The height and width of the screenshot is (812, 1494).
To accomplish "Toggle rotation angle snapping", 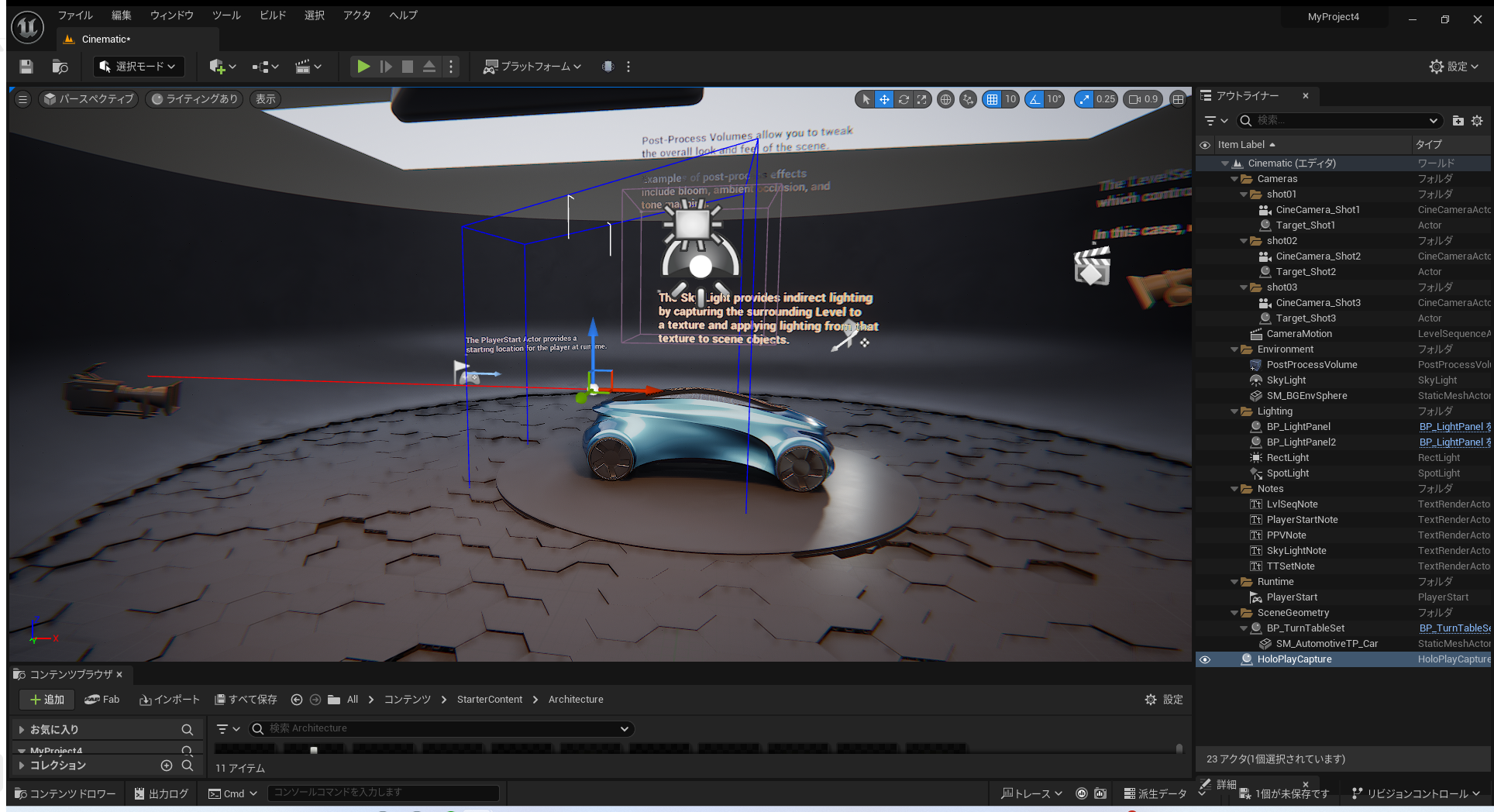I will pyautogui.click(x=1035, y=99).
